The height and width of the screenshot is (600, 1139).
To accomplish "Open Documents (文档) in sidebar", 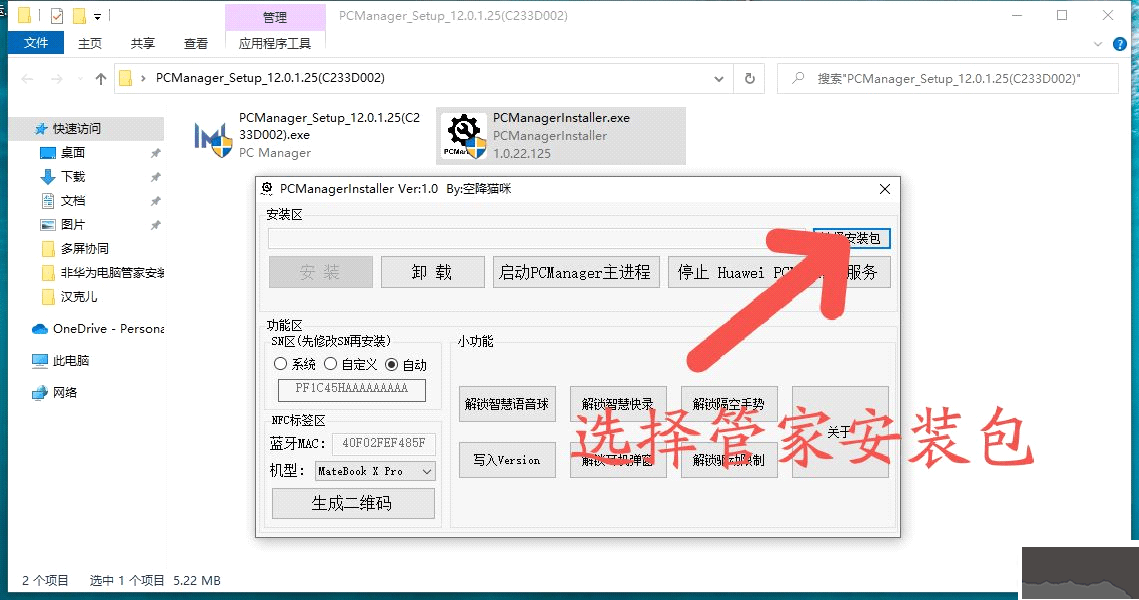I will pyautogui.click(x=73, y=200).
